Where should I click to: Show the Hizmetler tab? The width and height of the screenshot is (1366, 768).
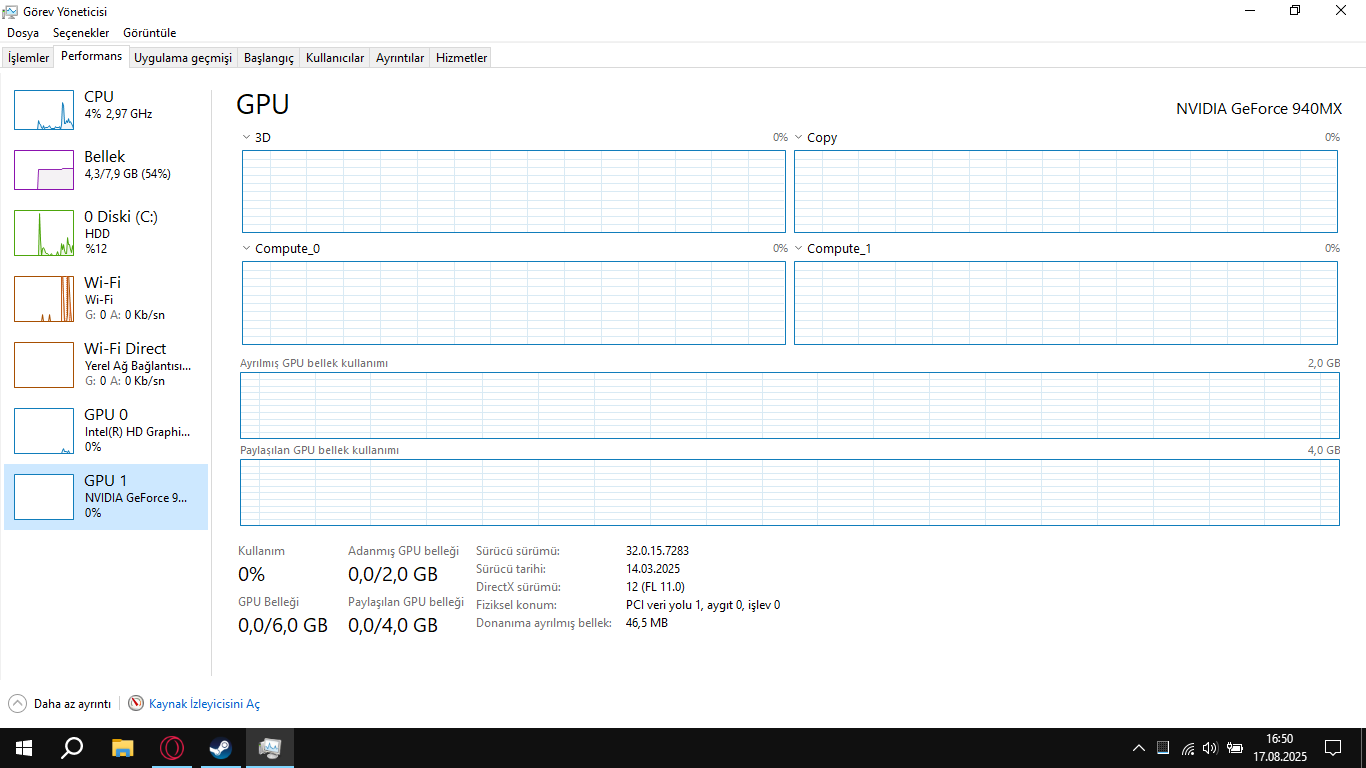click(462, 58)
